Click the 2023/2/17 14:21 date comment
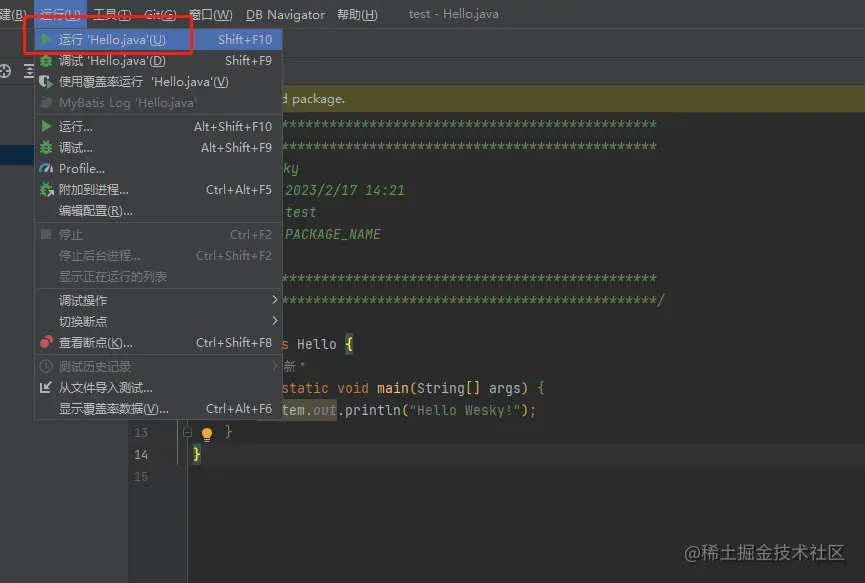Viewport: 865px width, 583px height. (345, 190)
